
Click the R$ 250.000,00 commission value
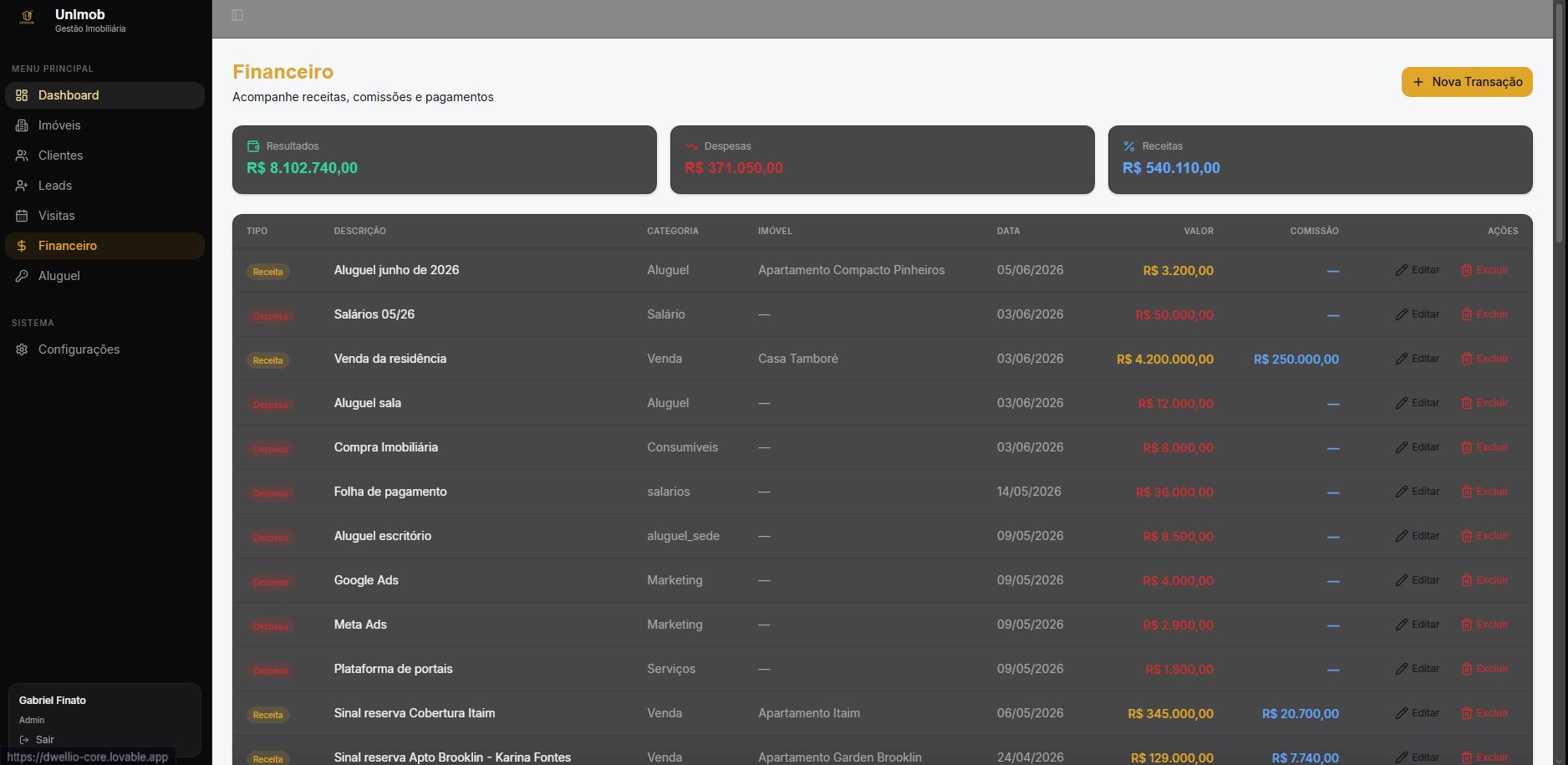click(1296, 360)
